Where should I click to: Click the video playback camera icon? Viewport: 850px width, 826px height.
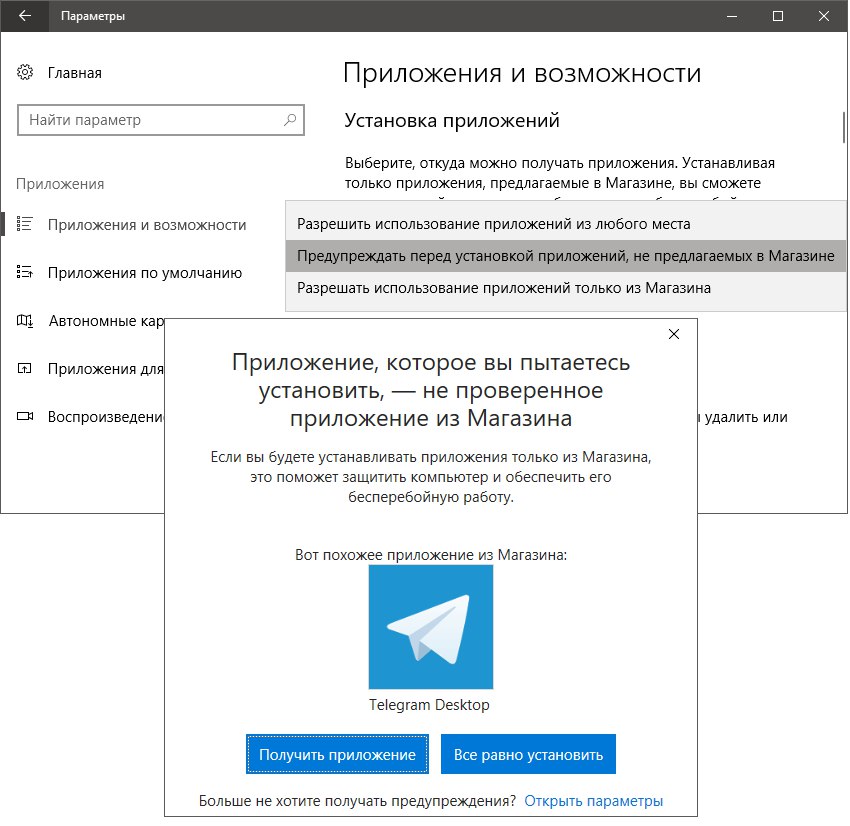[24, 416]
